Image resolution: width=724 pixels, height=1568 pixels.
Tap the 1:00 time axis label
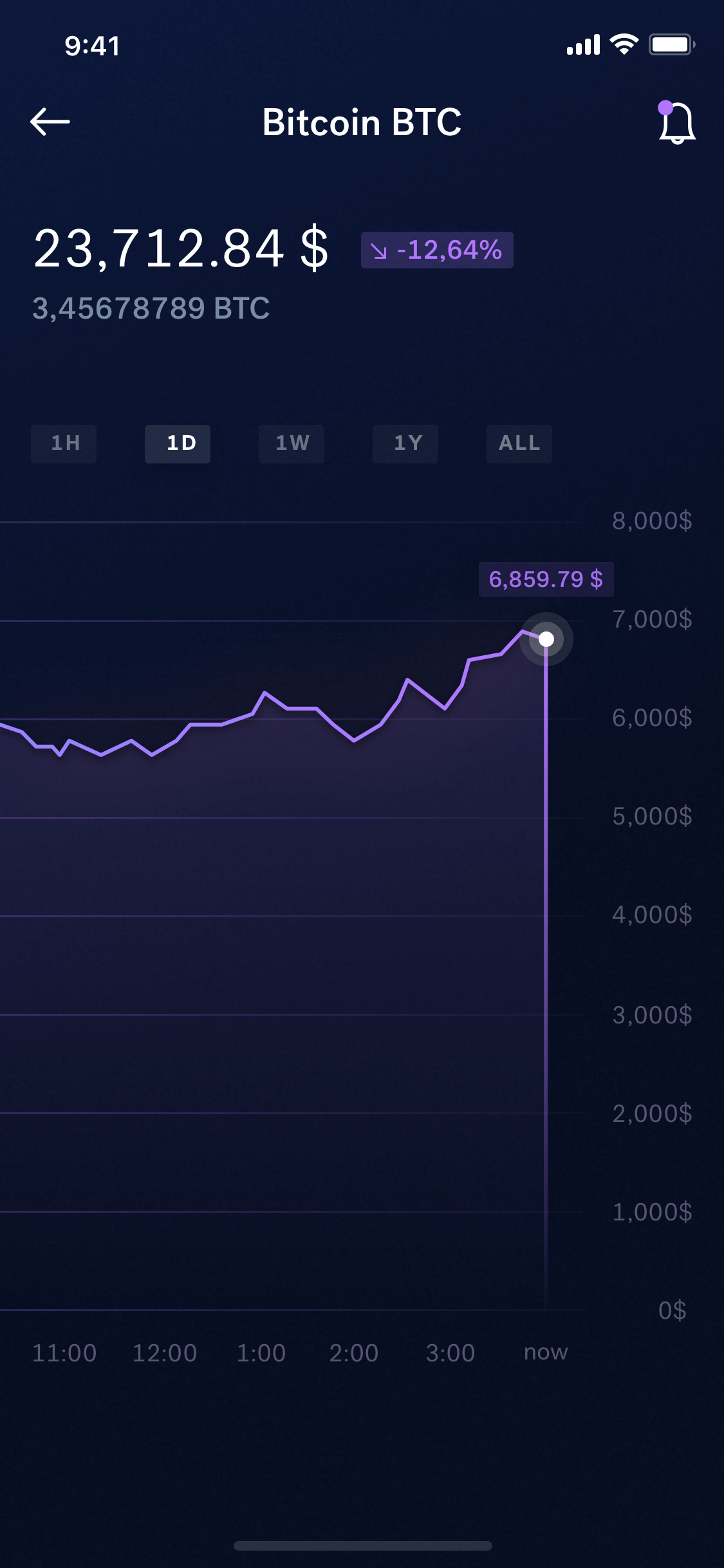[x=261, y=1353]
